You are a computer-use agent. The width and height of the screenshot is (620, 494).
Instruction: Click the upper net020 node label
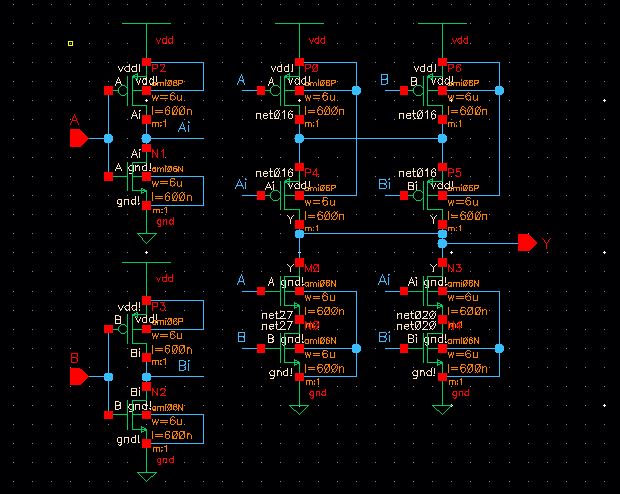click(416, 315)
